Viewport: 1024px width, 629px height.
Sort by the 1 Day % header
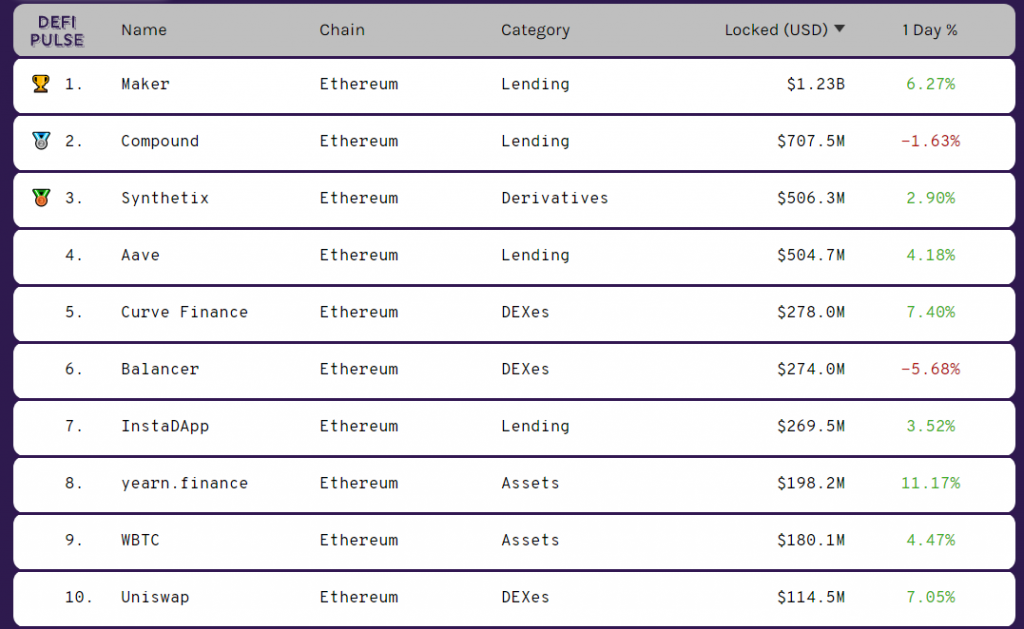coord(929,30)
